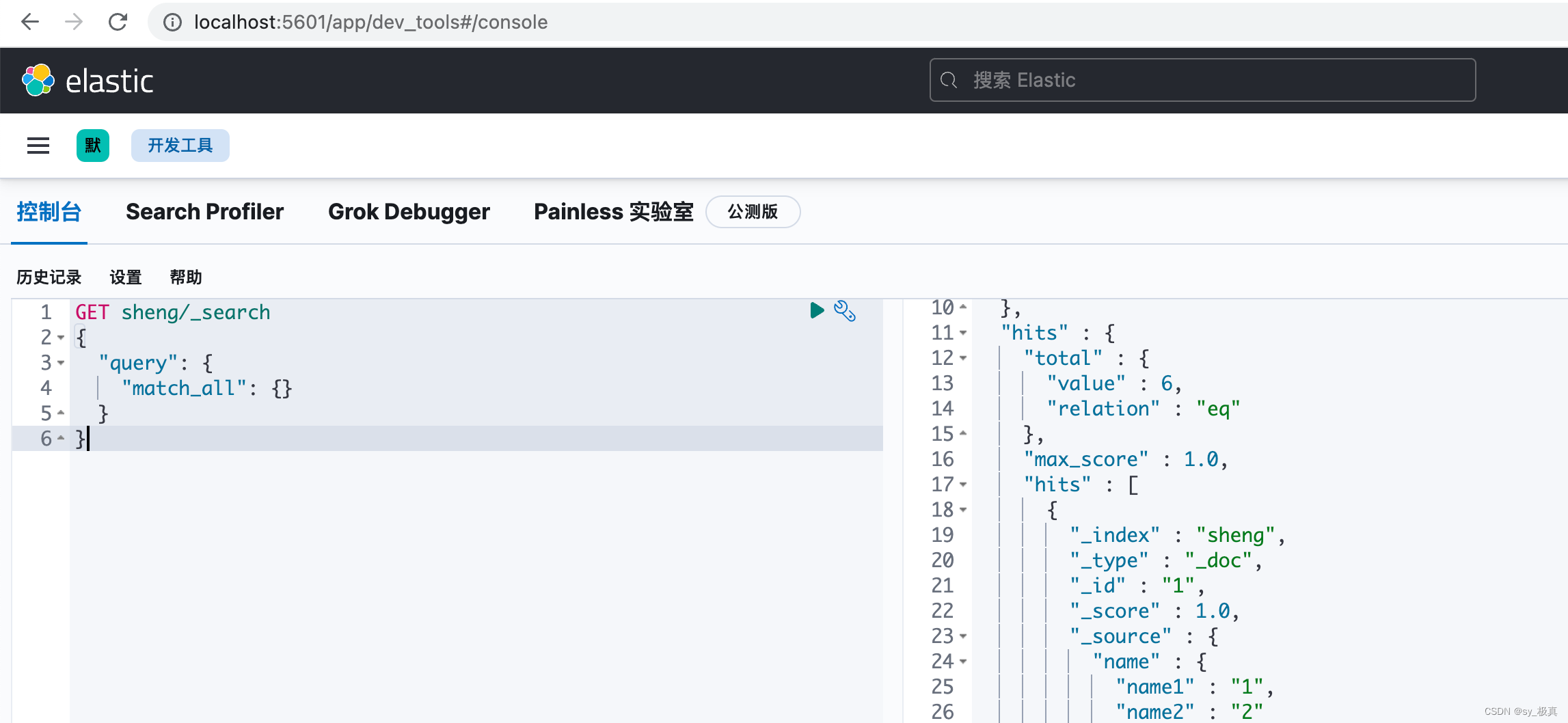The image size is (1568, 723).
Task: Click "_type" : "_doc" in output
Action: [1166, 560]
